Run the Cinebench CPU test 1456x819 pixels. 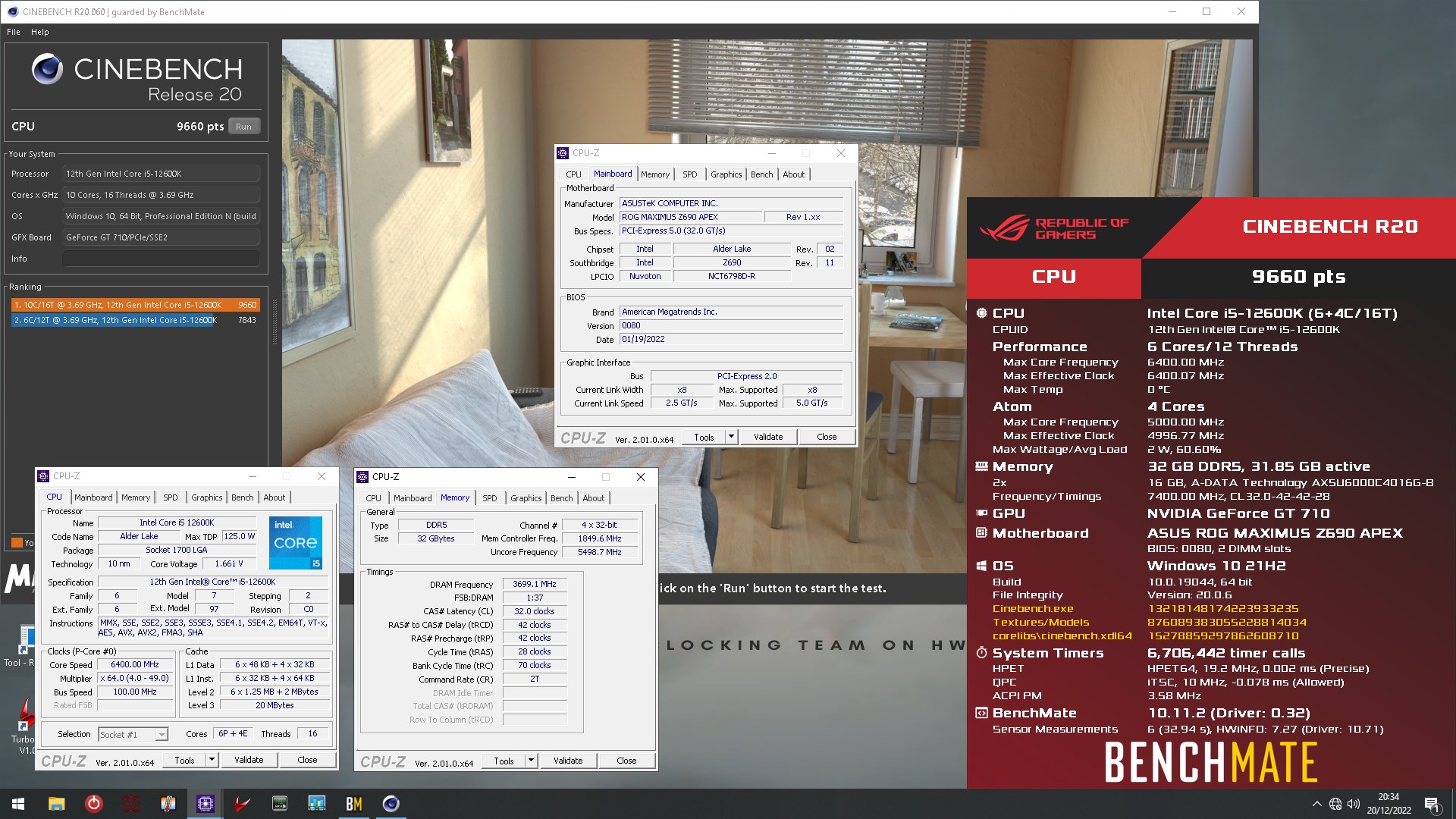[243, 127]
